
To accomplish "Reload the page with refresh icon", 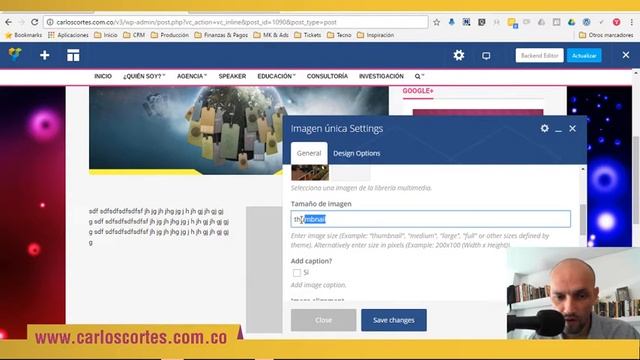I will pos(35,22).
